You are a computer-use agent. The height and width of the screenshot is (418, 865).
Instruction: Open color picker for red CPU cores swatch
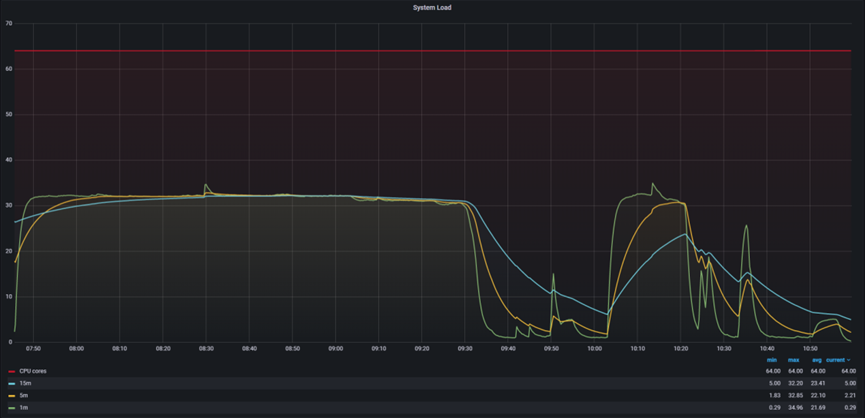pyautogui.click(x=12, y=371)
